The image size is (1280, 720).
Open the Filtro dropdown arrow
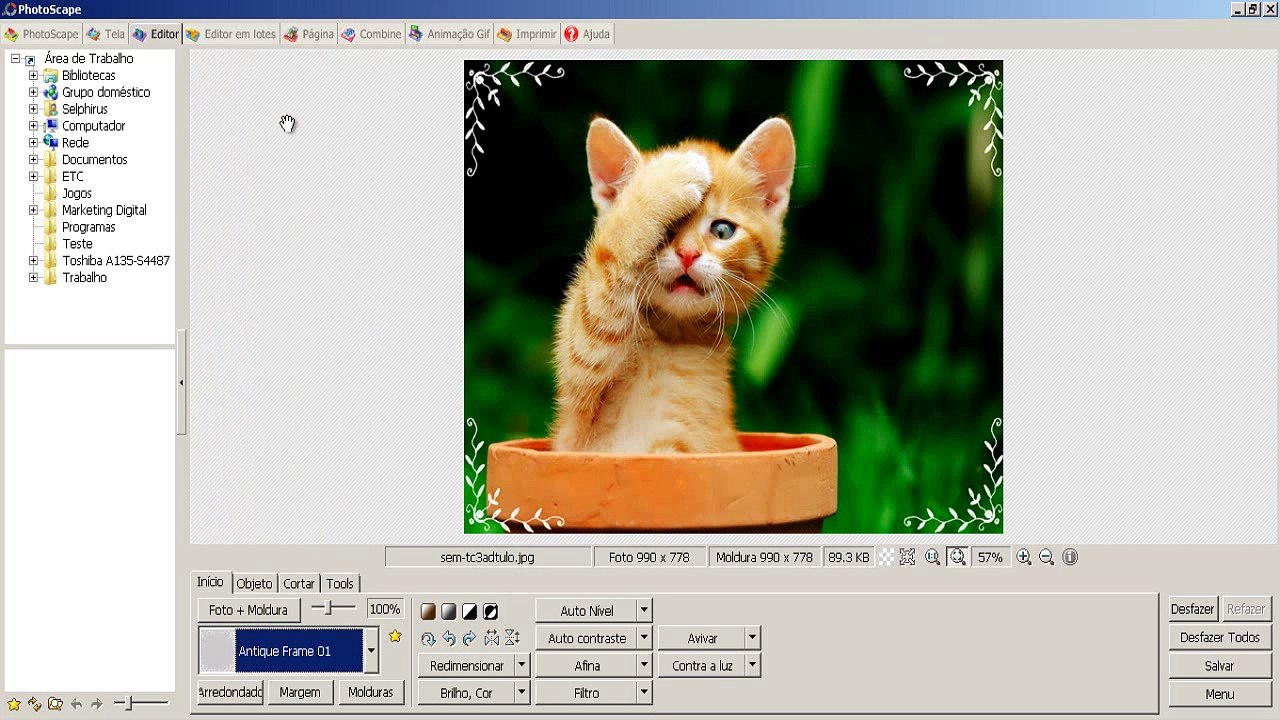pyautogui.click(x=644, y=692)
